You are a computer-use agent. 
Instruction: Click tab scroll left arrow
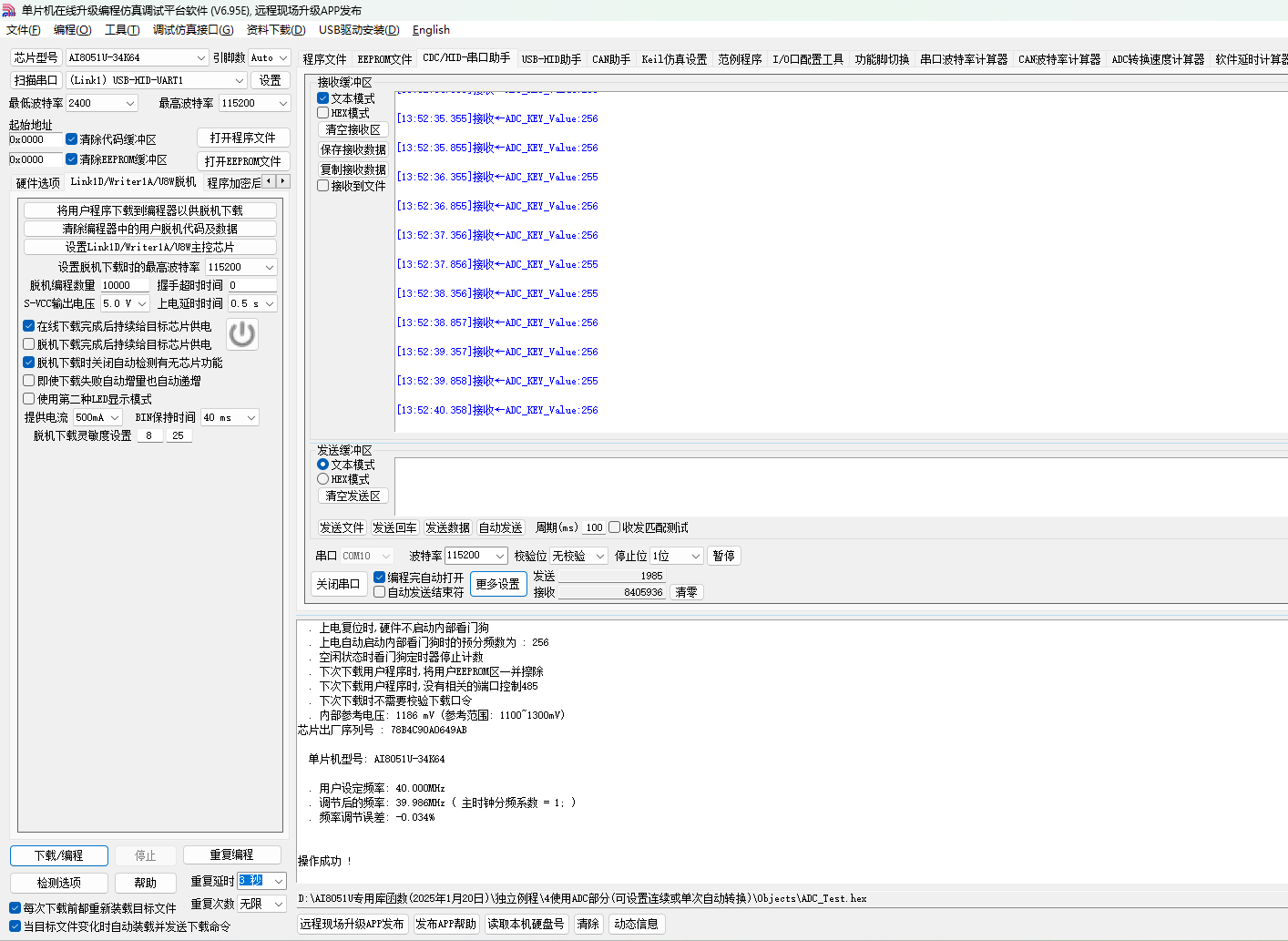click(x=269, y=181)
